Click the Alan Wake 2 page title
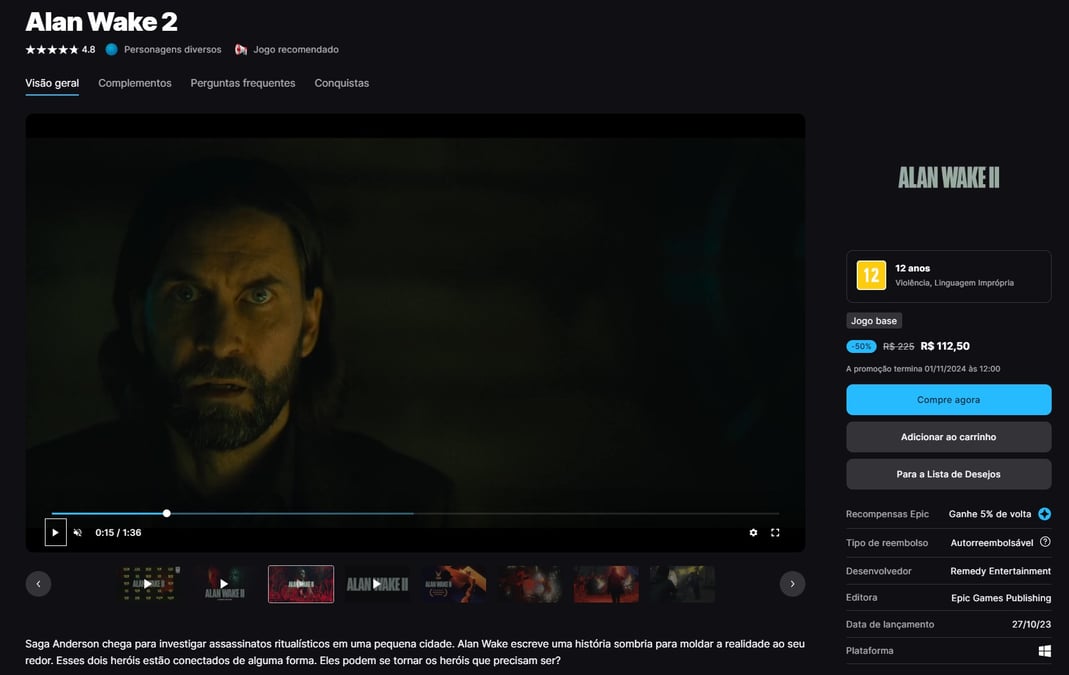Viewport: 1069px width, 675px height. click(x=102, y=22)
